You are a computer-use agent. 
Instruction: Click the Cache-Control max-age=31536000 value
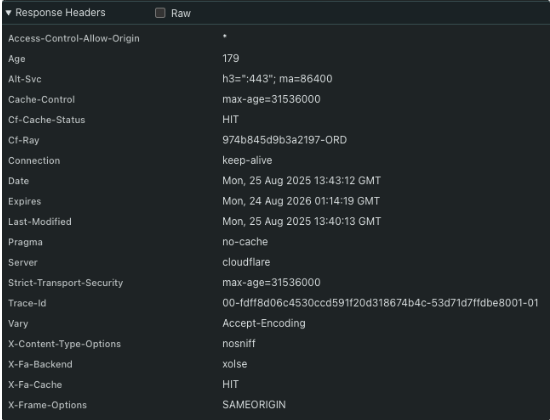[271, 99]
